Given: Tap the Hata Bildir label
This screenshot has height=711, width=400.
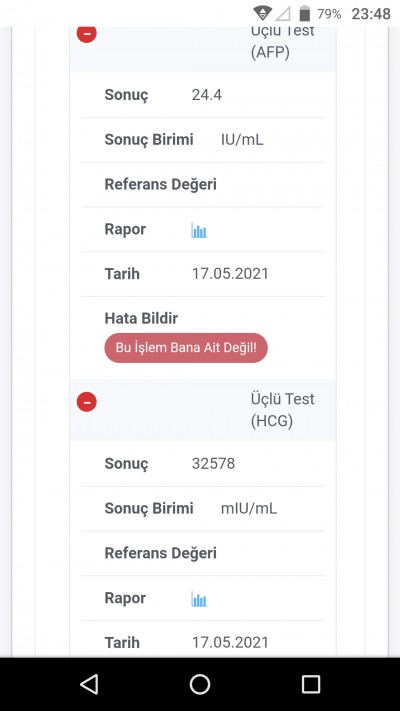Looking at the screenshot, I should [x=141, y=318].
